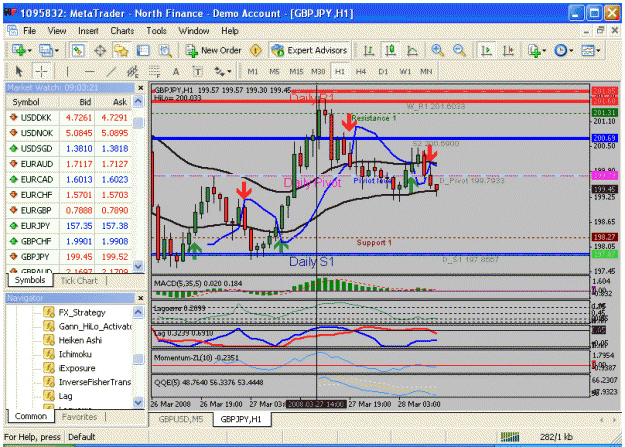Select the EURAUD row in Market Watch
This screenshot has height=447, width=625.
click(x=70, y=164)
